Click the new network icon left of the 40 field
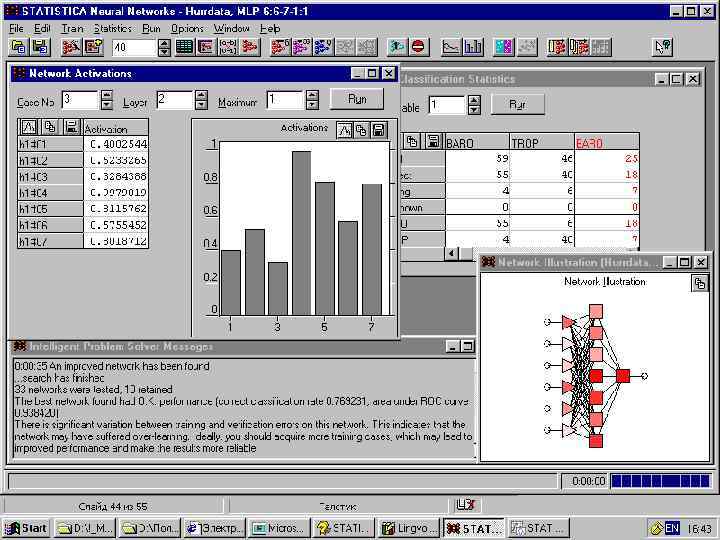The image size is (720, 540). [94, 47]
